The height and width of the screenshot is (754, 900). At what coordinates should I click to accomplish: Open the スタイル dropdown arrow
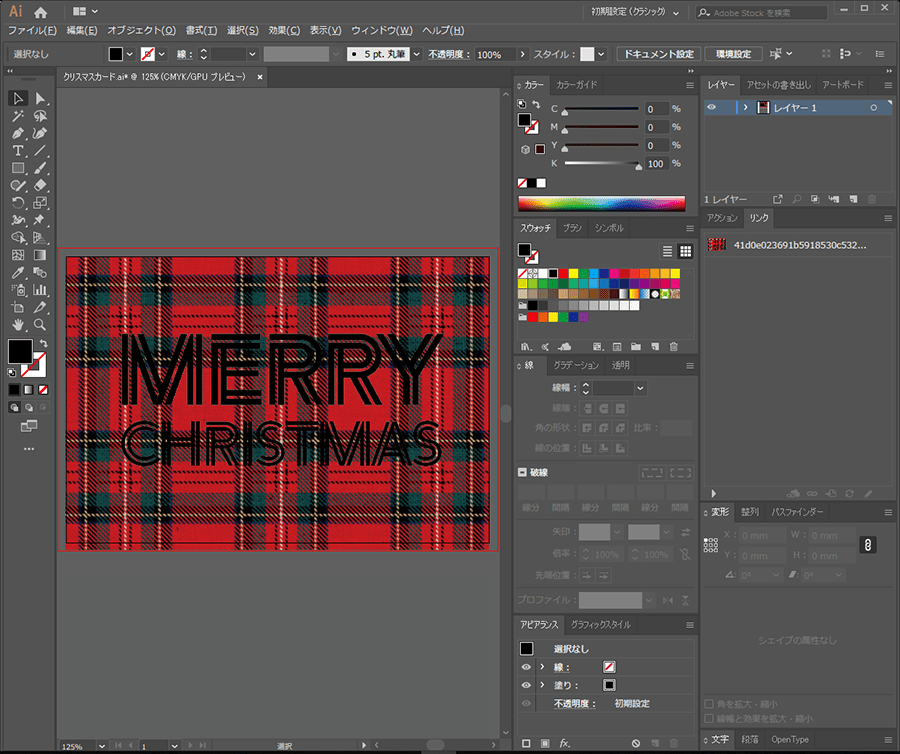click(601, 54)
